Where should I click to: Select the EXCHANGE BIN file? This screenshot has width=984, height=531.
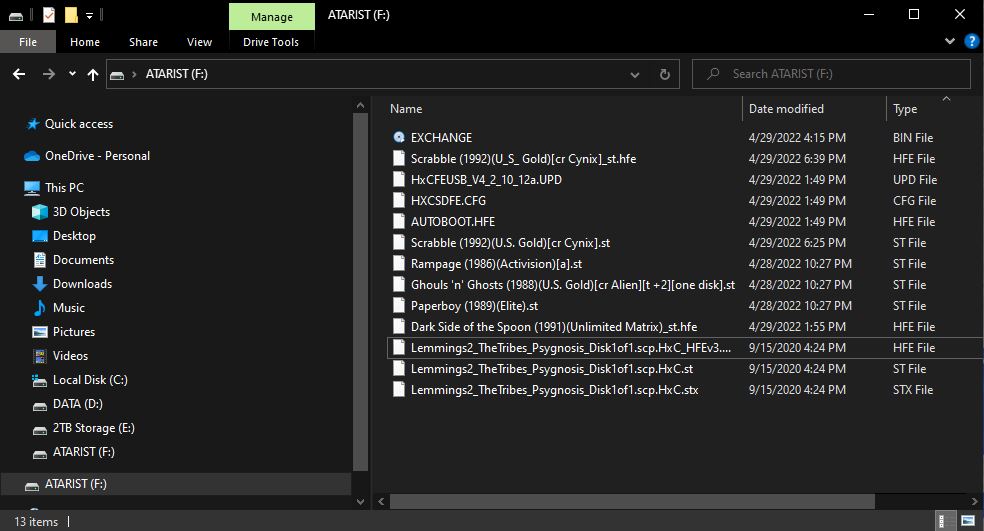coord(441,137)
